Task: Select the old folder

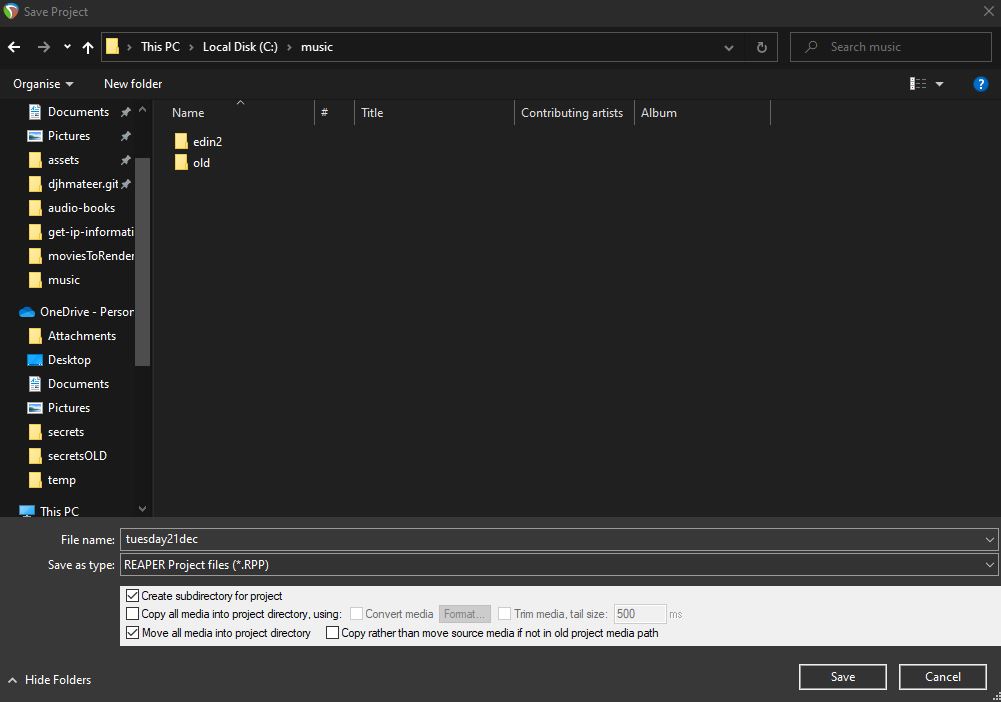Action: pos(201,163)
